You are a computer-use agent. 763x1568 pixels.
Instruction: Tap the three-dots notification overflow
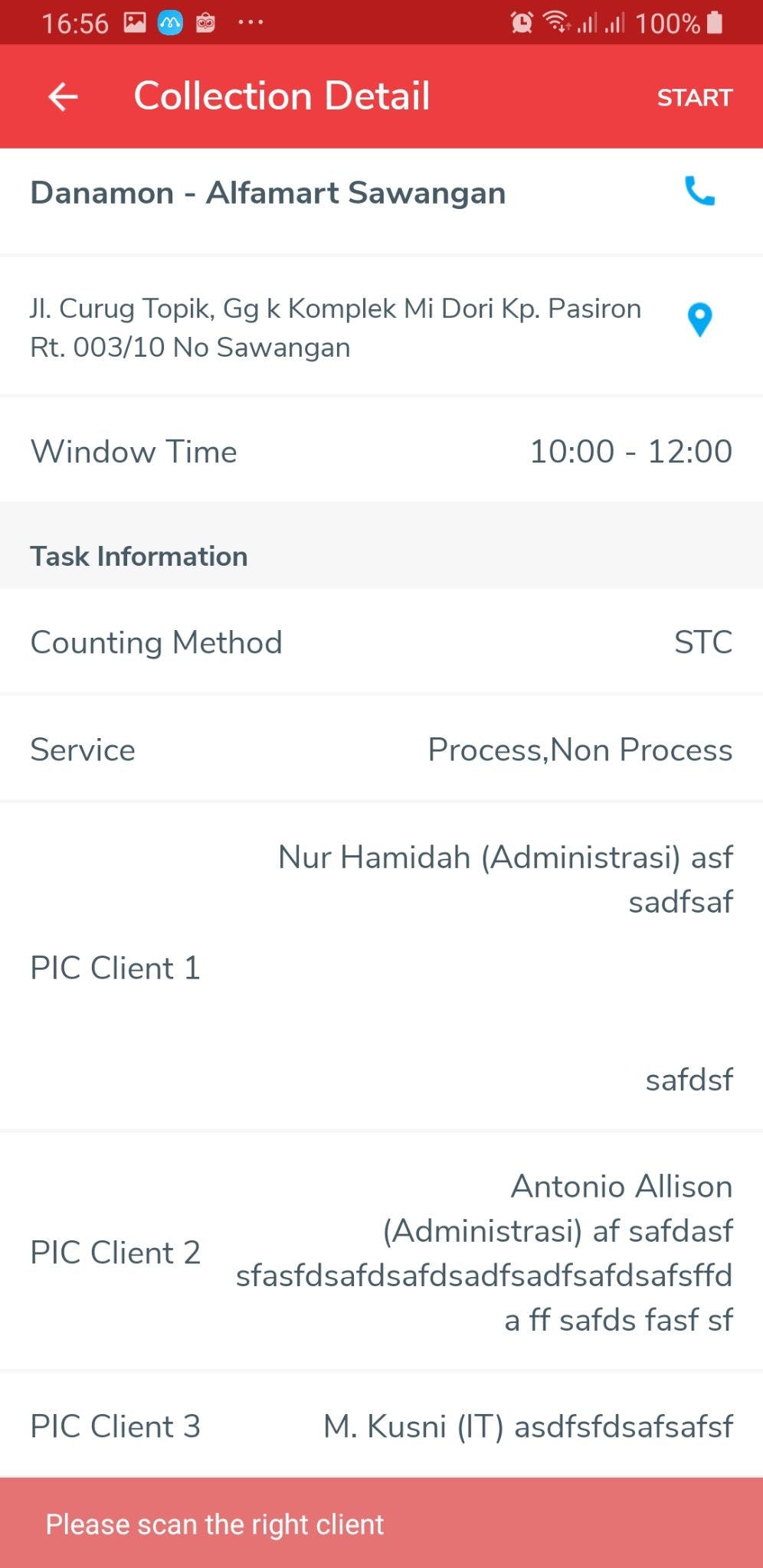tap(251, 23)
